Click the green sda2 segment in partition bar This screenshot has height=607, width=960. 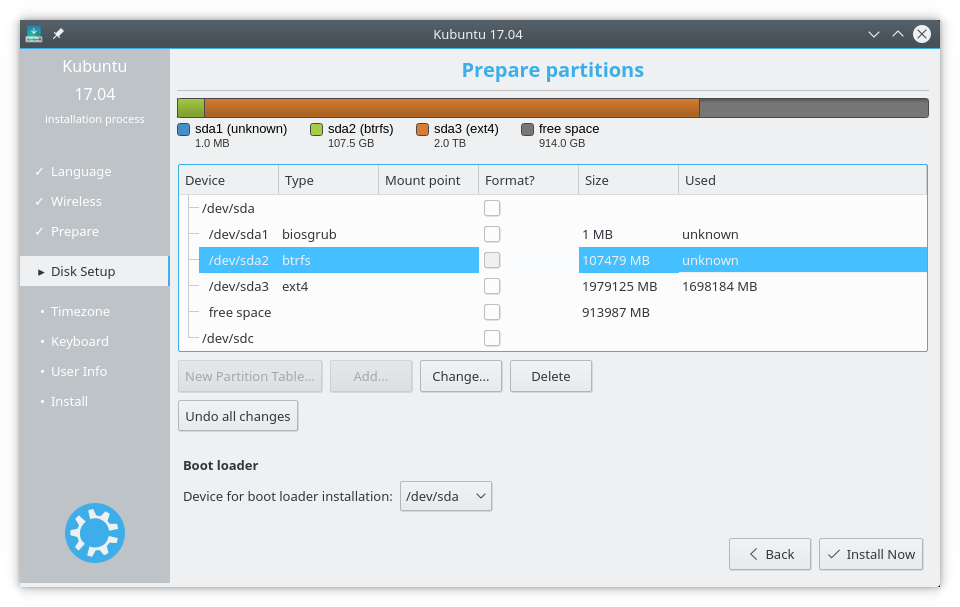coord(191,108)
